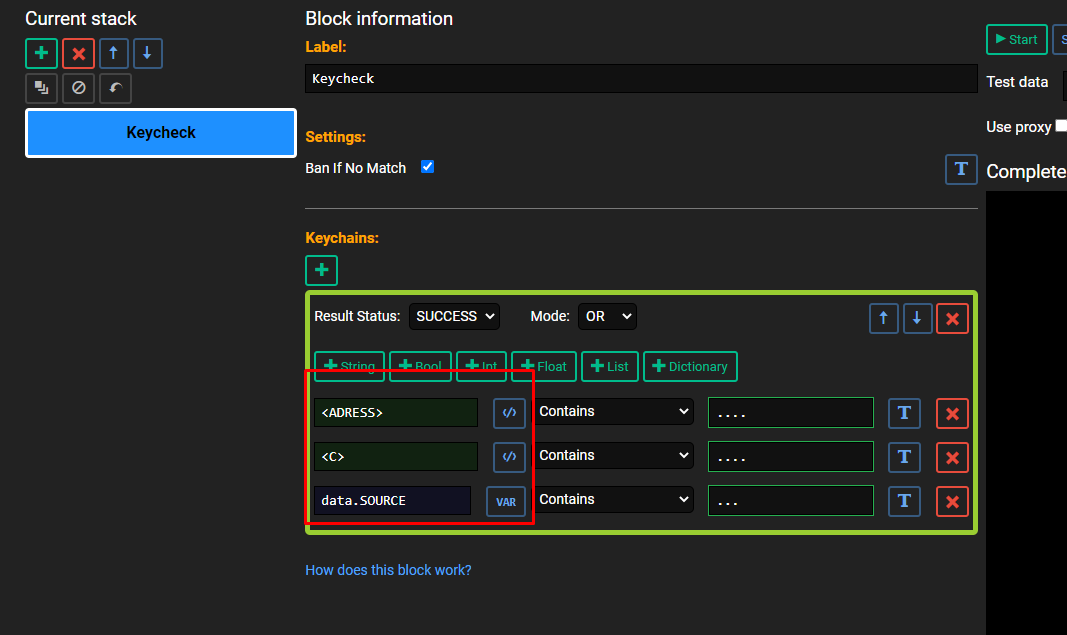This screenshot has height=635, width=1067.
Task: Disable the selected block
Action: (x=78, y=88)
